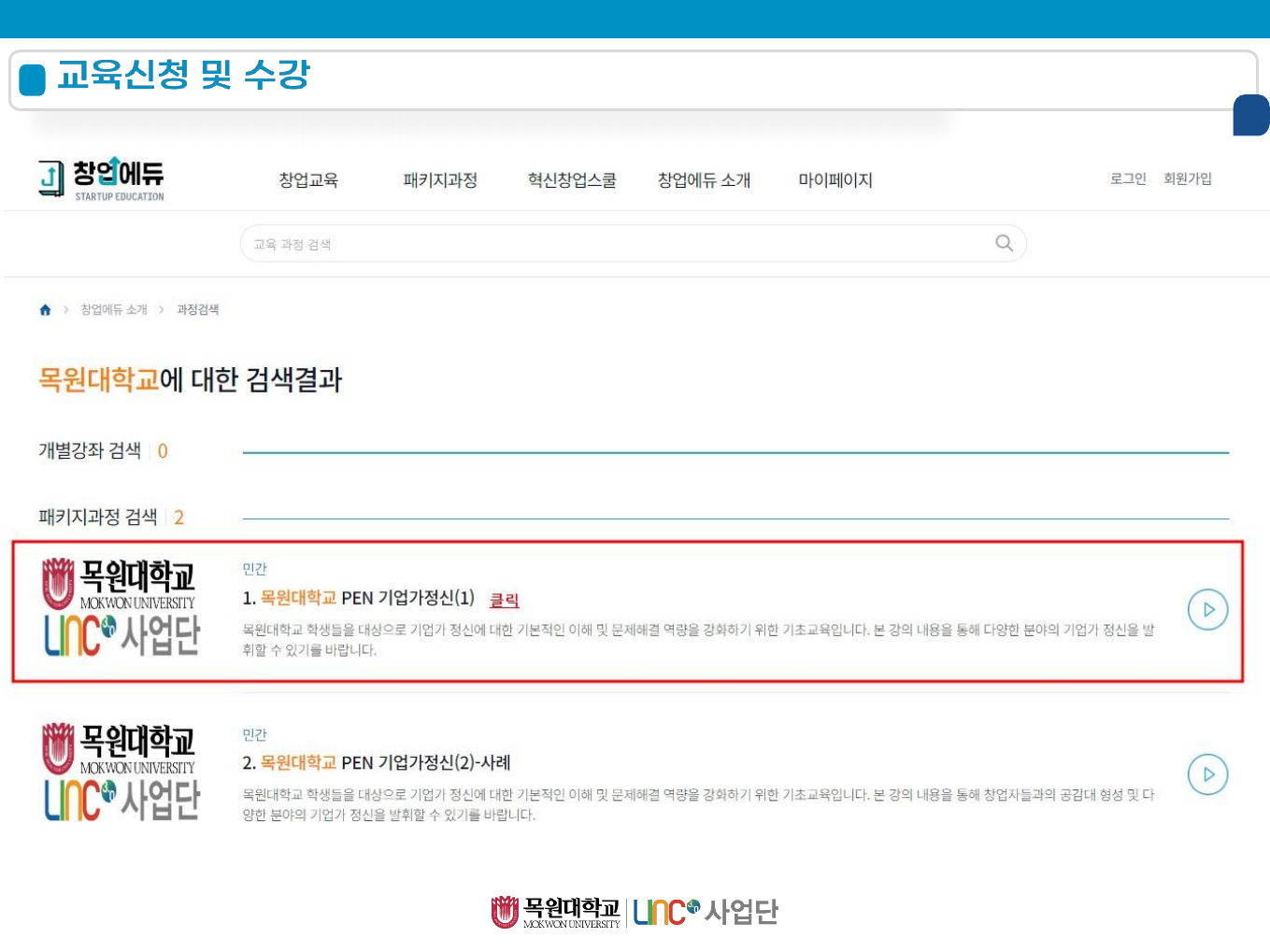Click the home breadcrumb icon
The width and height of the screenshot is (1270, 952).
click(45, 310)
